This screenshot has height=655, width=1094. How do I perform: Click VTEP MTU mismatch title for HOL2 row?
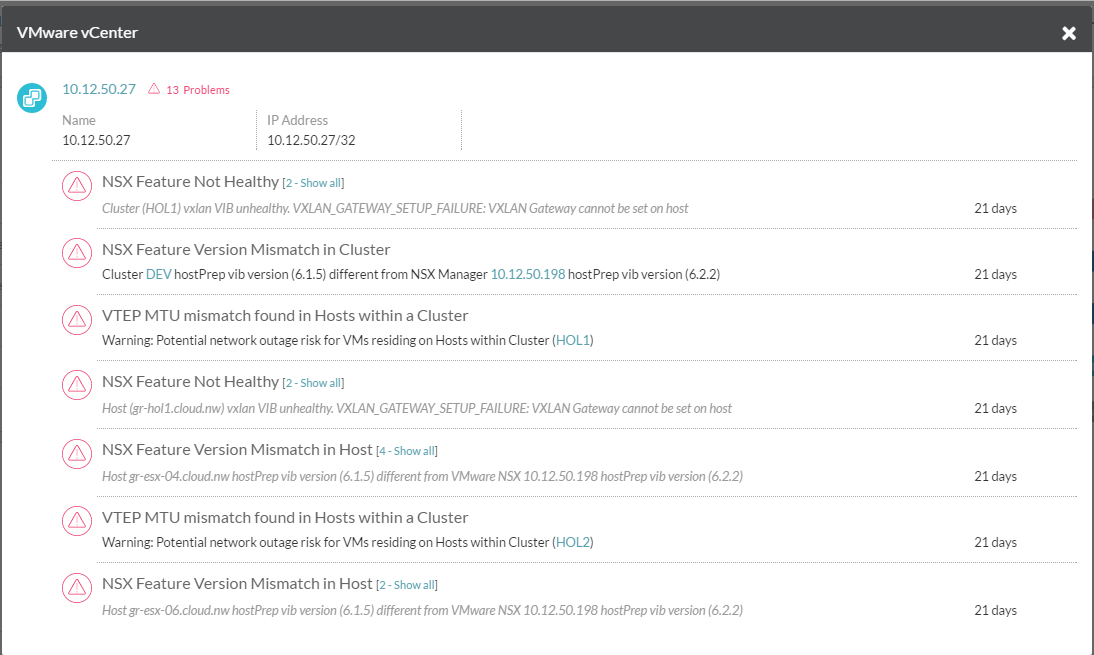point(285,518)
